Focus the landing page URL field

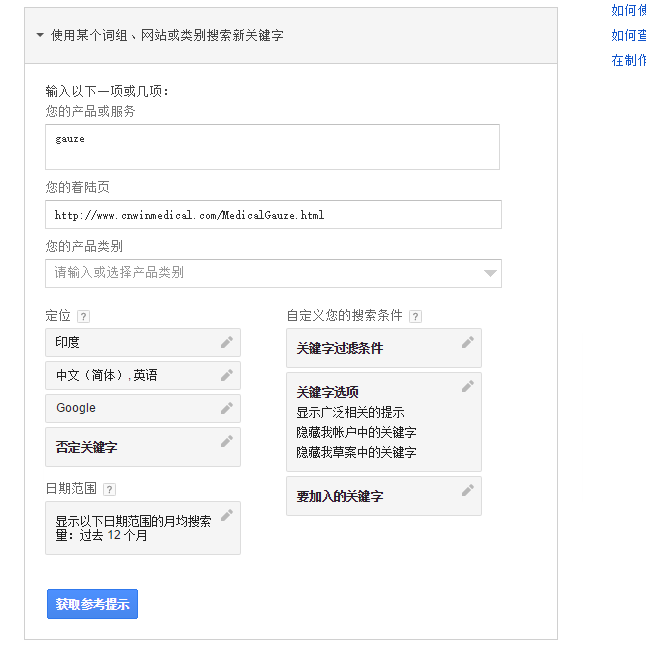point(273,215)
